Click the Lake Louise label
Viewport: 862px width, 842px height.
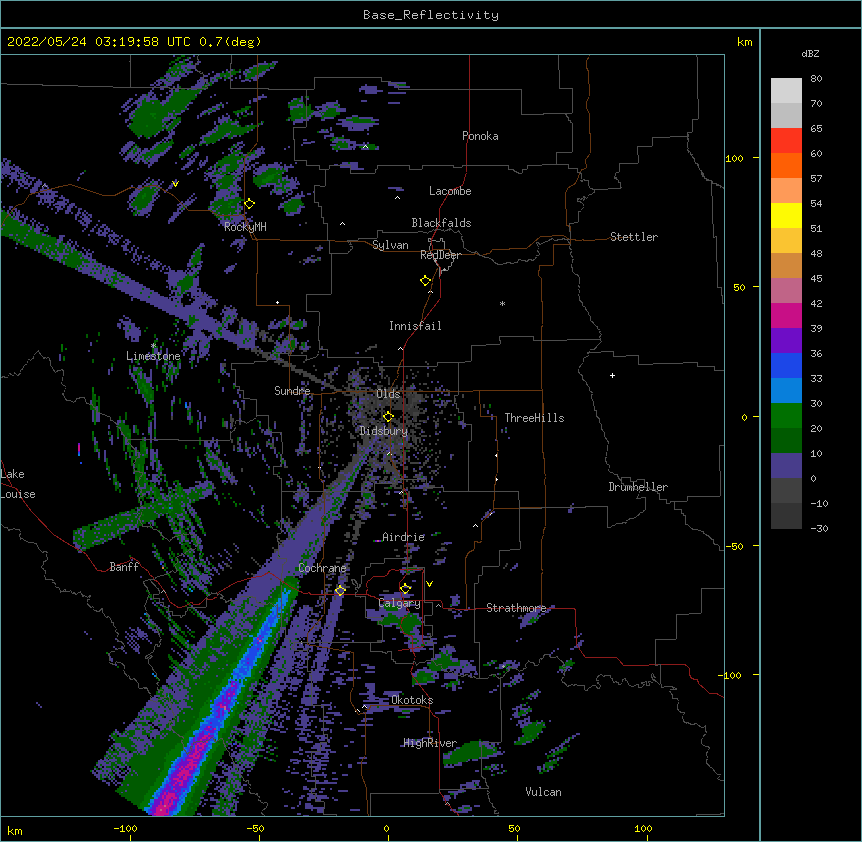click(x=18, y=484)
